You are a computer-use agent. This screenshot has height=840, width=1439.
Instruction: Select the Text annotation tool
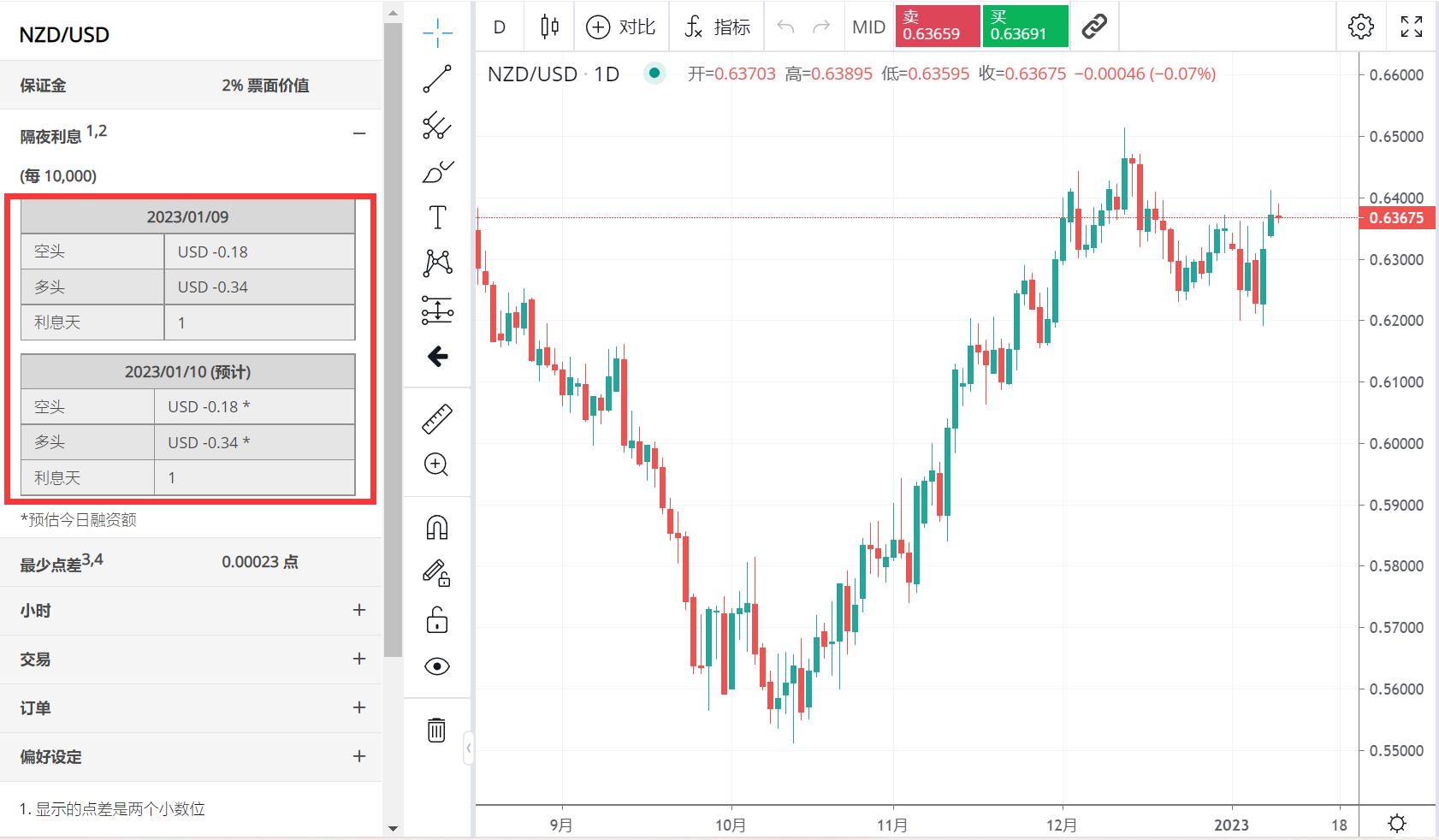click(x=437, y=217)
